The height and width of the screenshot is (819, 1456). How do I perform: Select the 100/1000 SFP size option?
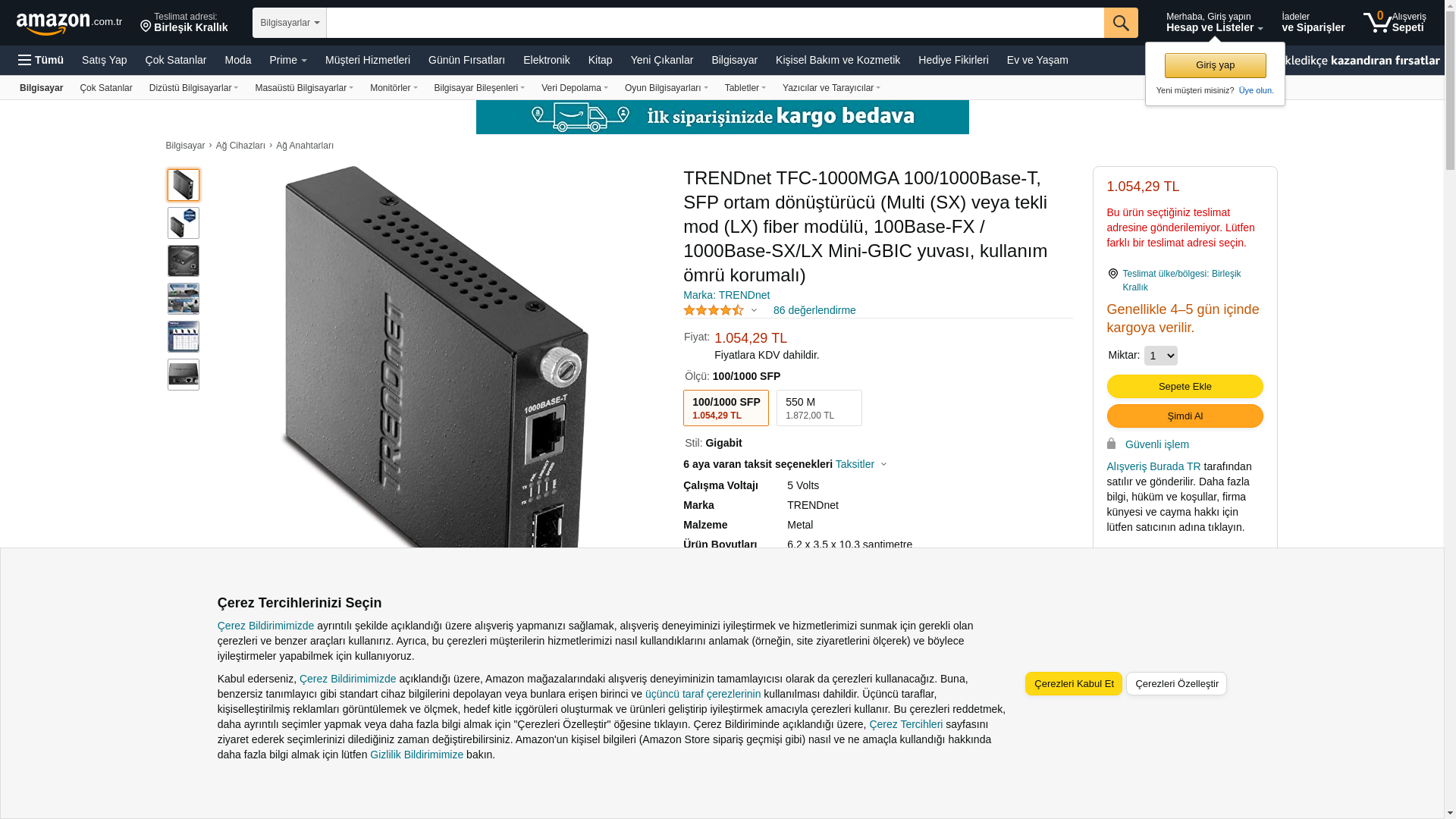[726, 408]
